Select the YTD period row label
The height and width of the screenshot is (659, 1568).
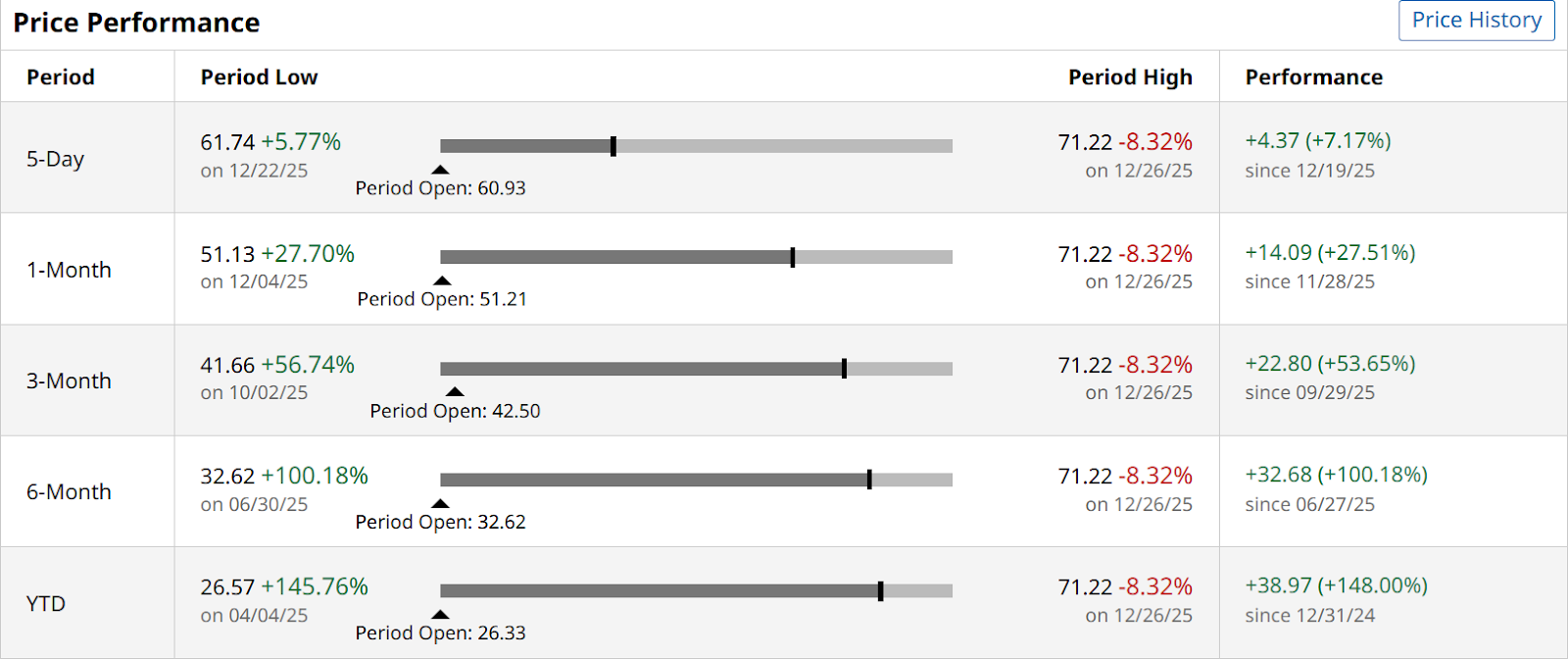(46, 604)
